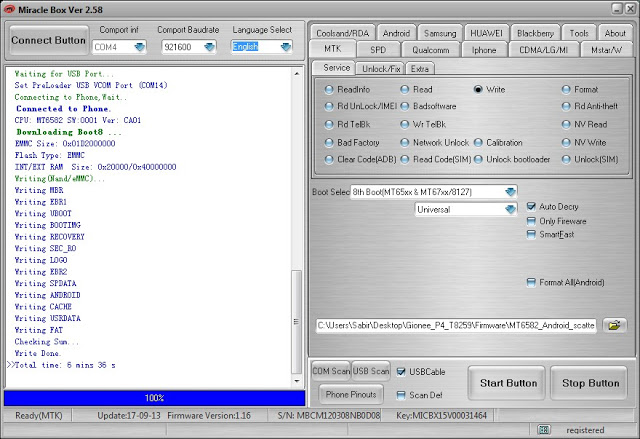Open Phone Pinouts
This screenshot has height=439, width=640.
coord(351,395)
